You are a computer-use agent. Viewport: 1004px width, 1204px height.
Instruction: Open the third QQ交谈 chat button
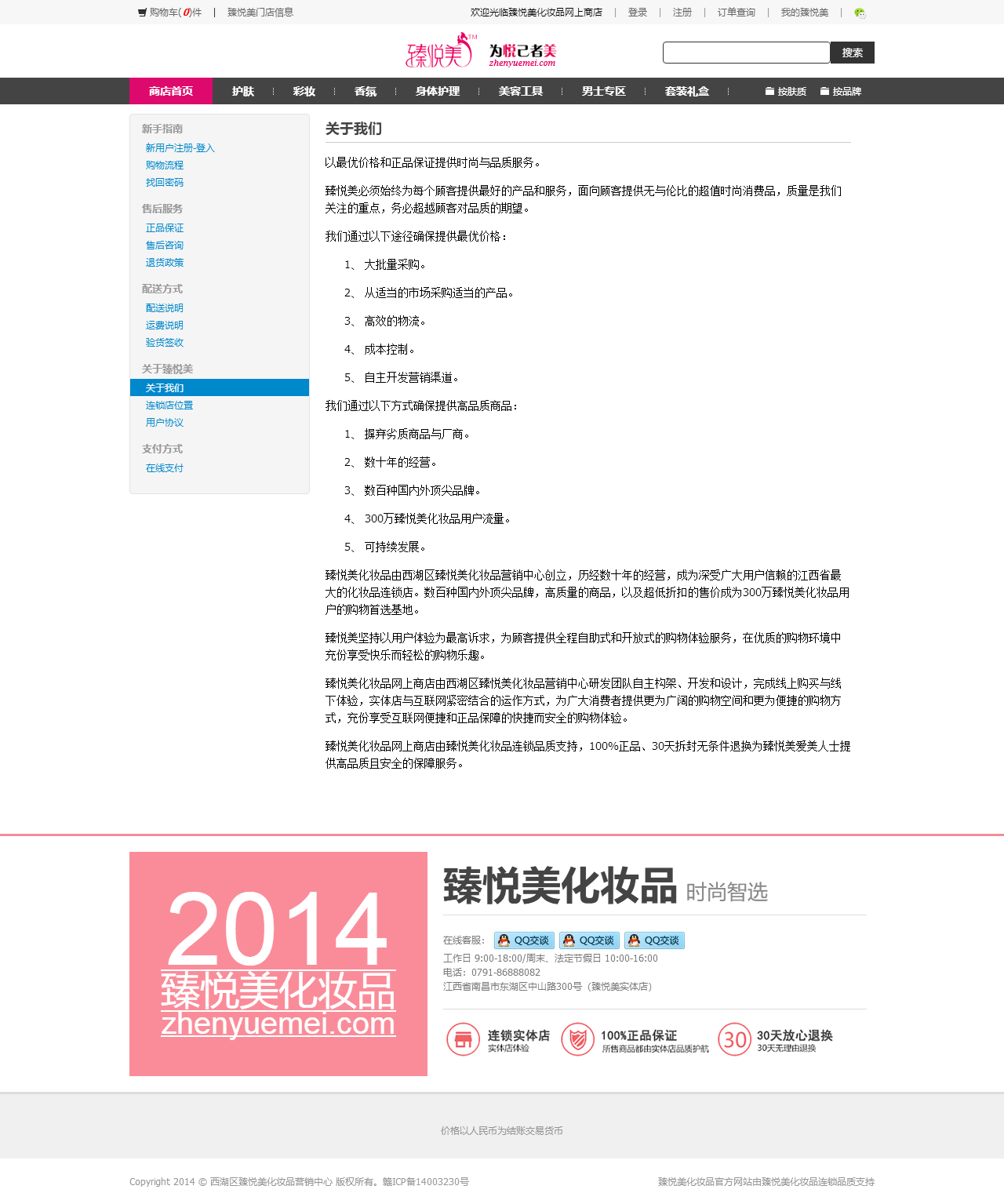pyautogui.click(x=654, y=940)
